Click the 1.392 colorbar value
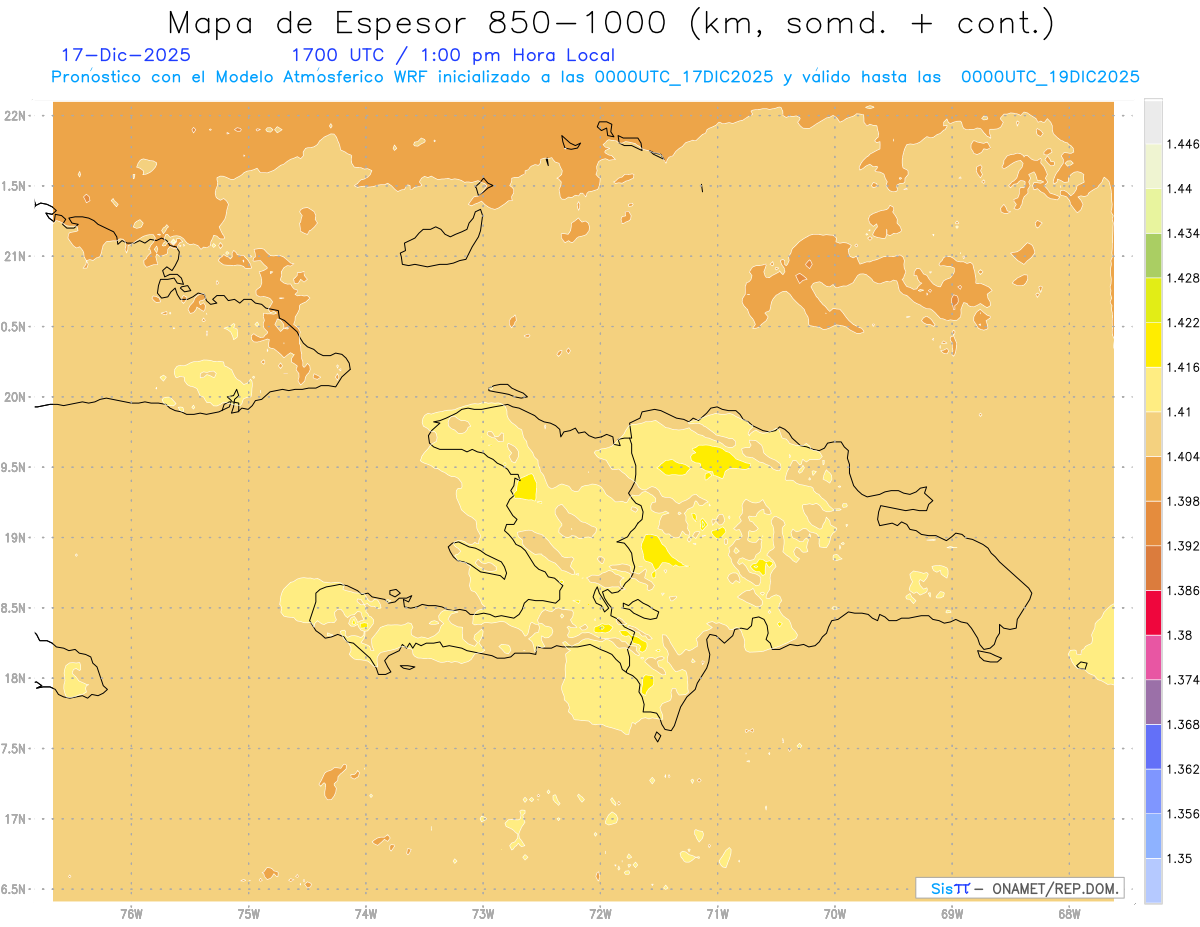1200x927 pixels. point(1182,546)
